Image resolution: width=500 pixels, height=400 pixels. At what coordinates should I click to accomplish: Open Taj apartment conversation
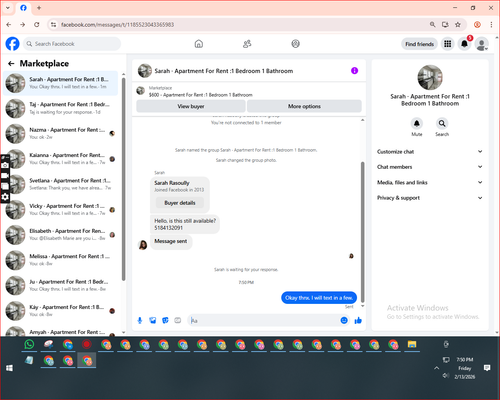61,108
